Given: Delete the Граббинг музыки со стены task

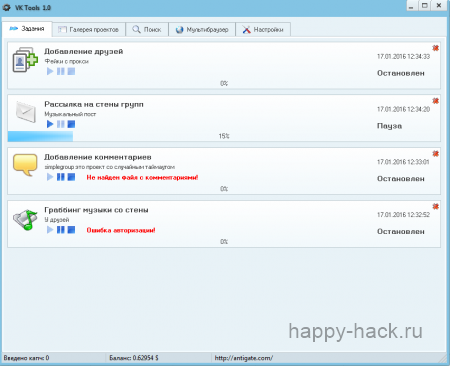Looking at the screenshot, I should tap(435, 206).
